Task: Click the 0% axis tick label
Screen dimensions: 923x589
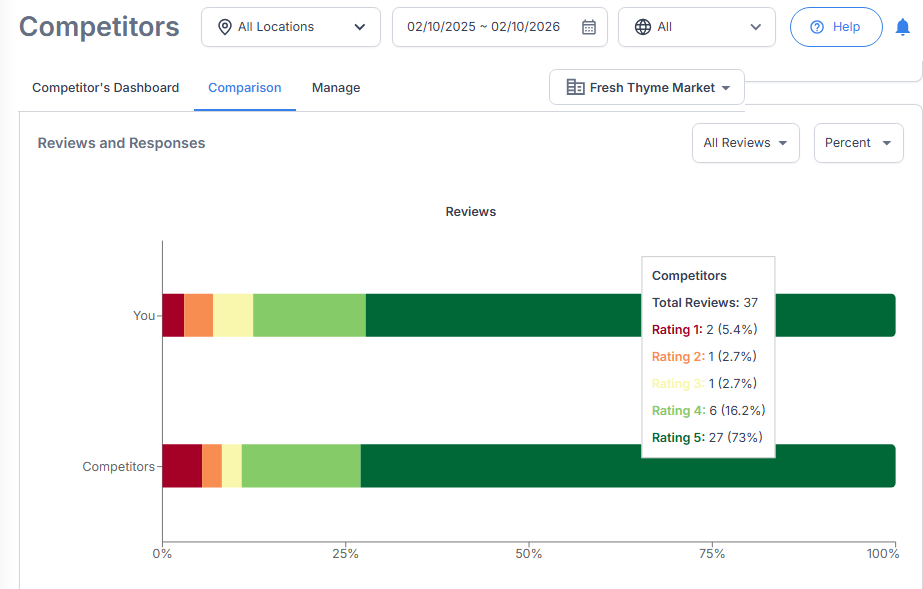Action: (162, 554)
